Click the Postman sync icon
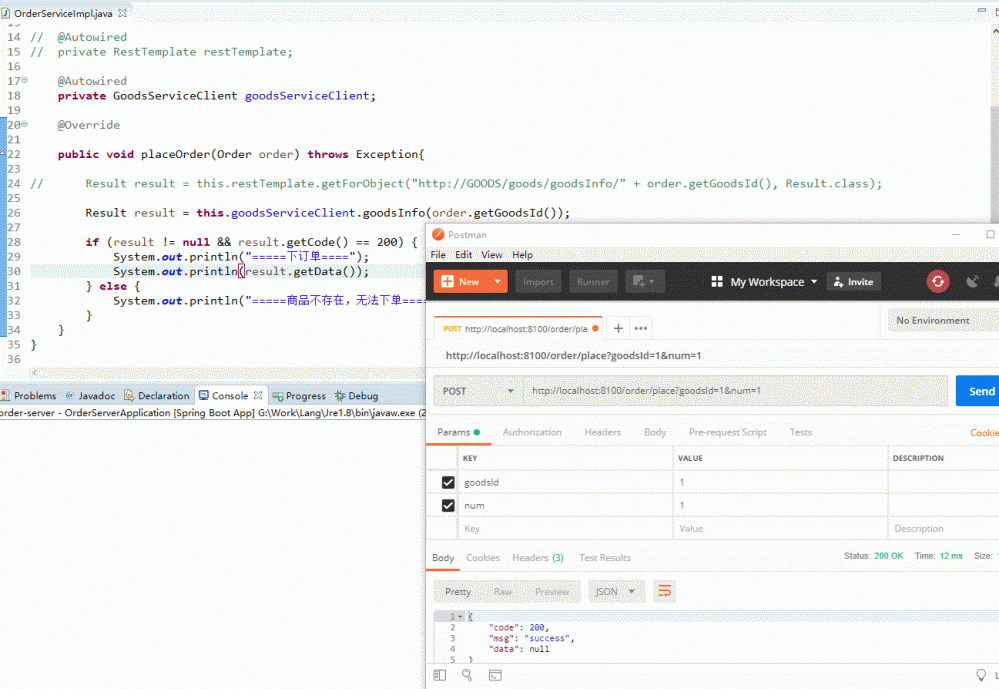Image resolution: width=999 pixels, height=689 pixels. [x=937, y=282]
